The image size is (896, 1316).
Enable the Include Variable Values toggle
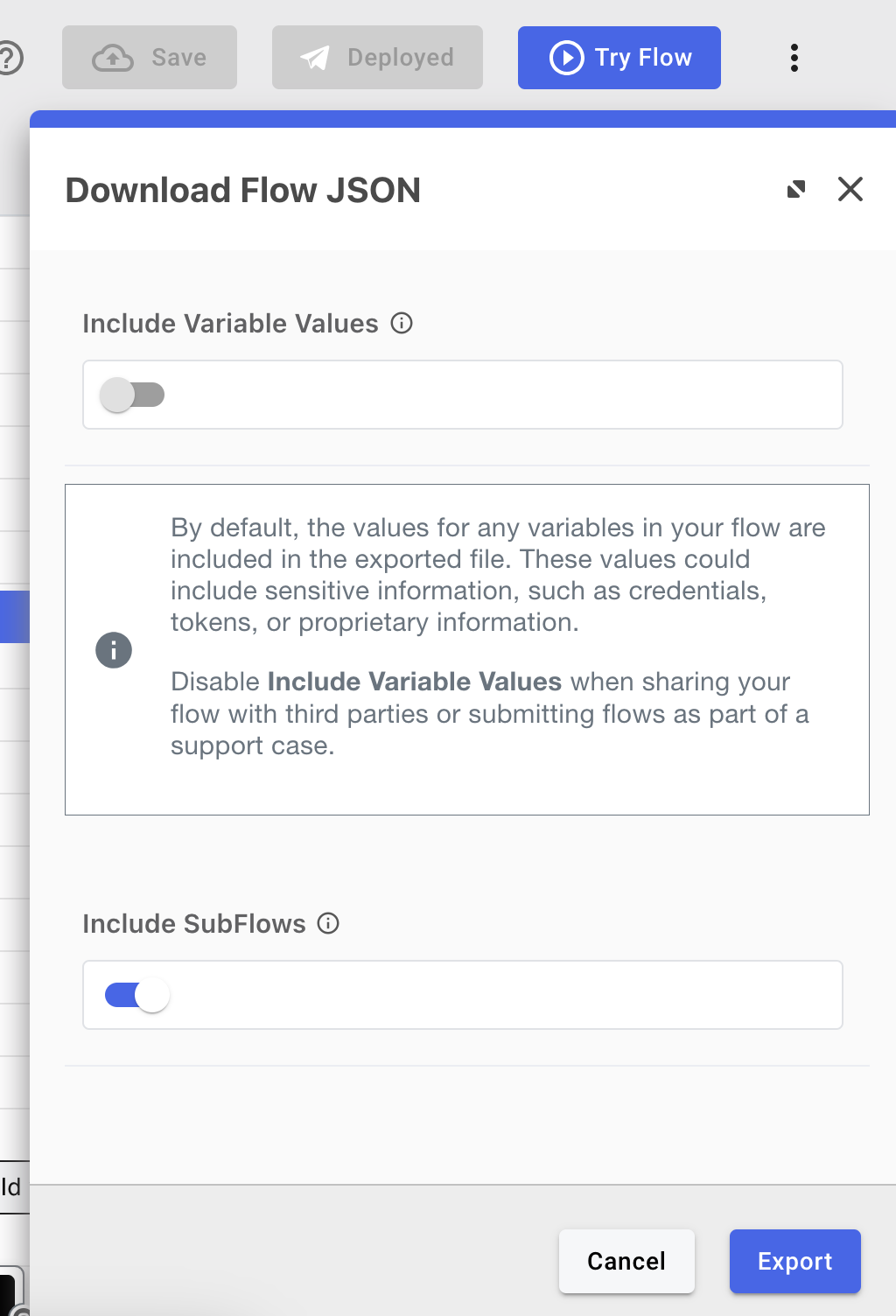133,395
